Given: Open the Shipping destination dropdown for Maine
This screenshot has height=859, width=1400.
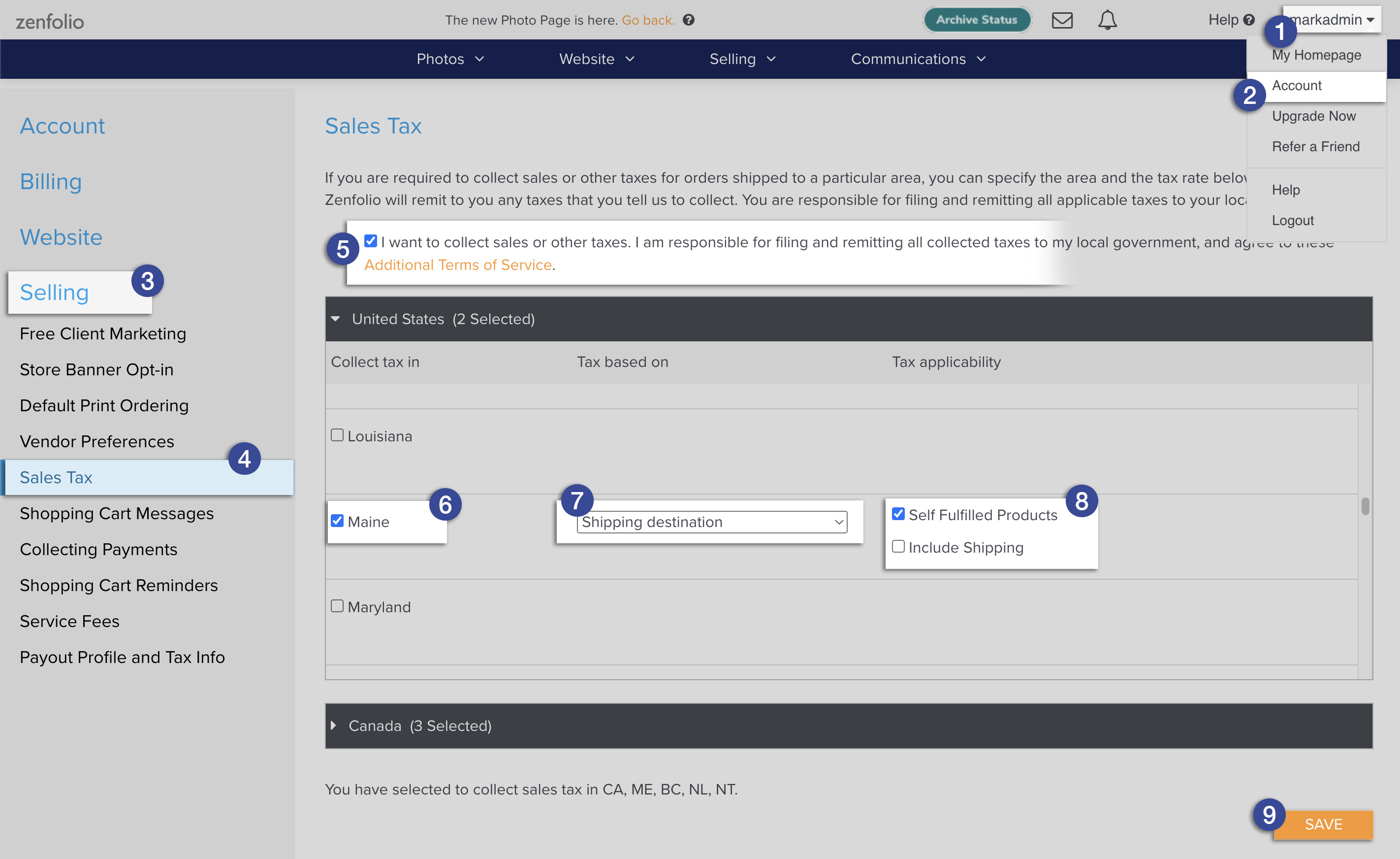Looking at the screenshot, I should [712, 522].
